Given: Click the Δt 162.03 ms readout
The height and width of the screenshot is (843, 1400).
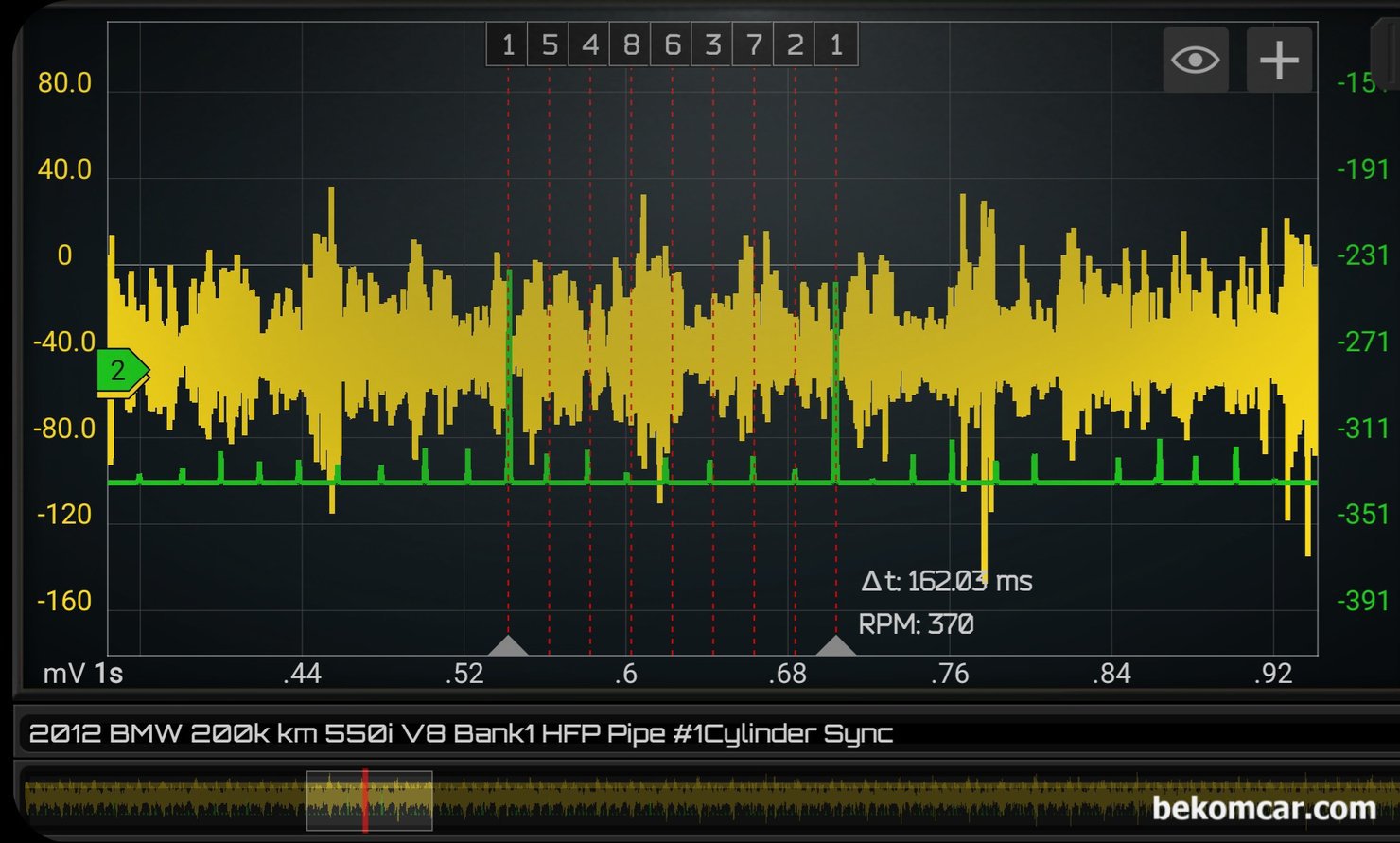Looking at the screenshot, I should [x=946, y=581].
